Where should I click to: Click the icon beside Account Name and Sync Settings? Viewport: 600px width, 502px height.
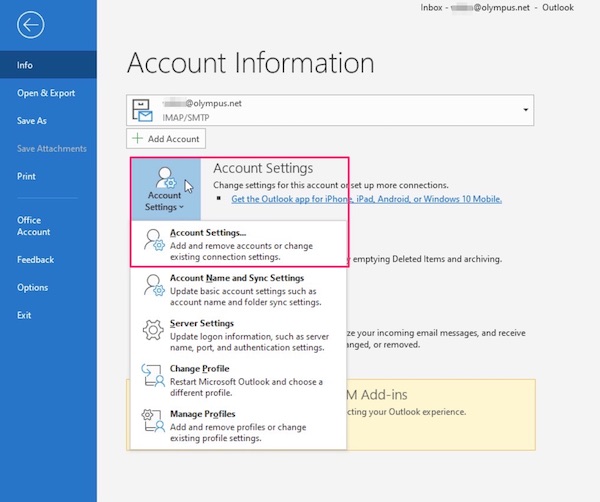pyautogui.click(x=154, y=285)
